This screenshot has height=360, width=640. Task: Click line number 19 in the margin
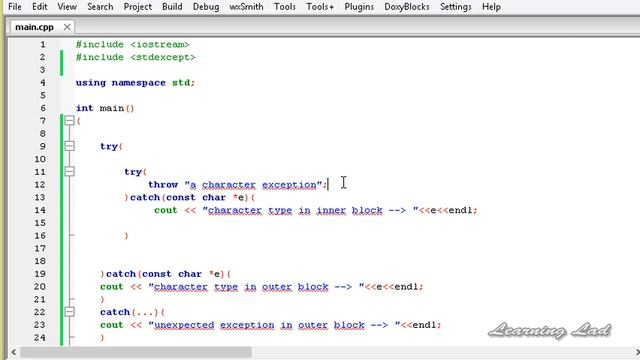click(x=40, y=274)
